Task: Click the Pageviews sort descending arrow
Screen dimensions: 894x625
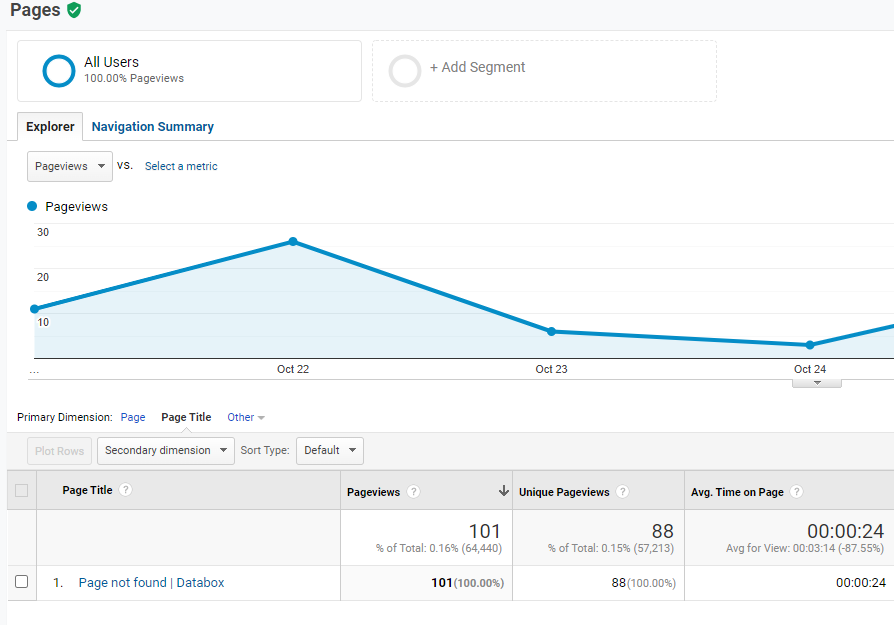Action: 503,491
